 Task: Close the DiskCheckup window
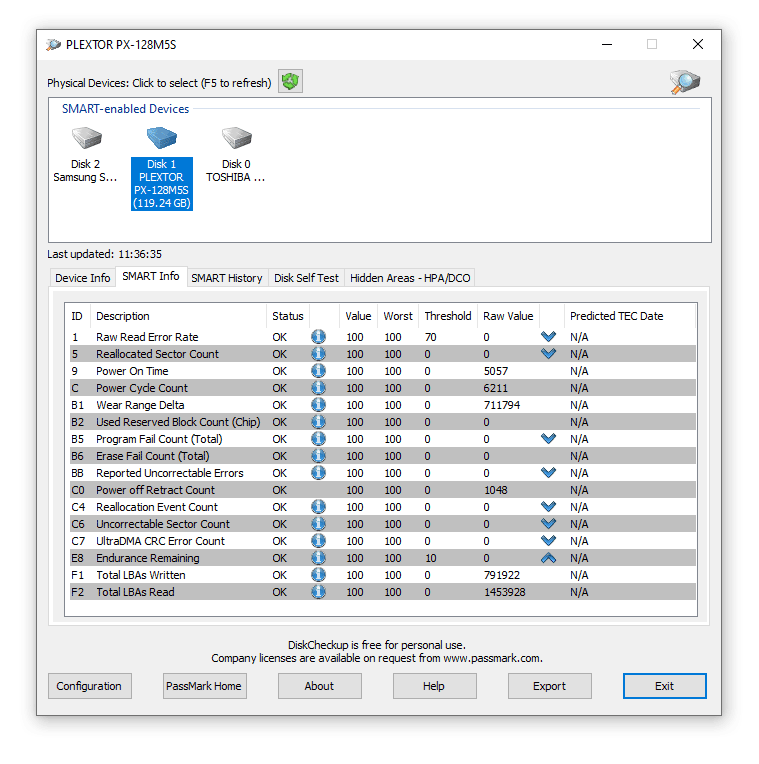point(698,44)
